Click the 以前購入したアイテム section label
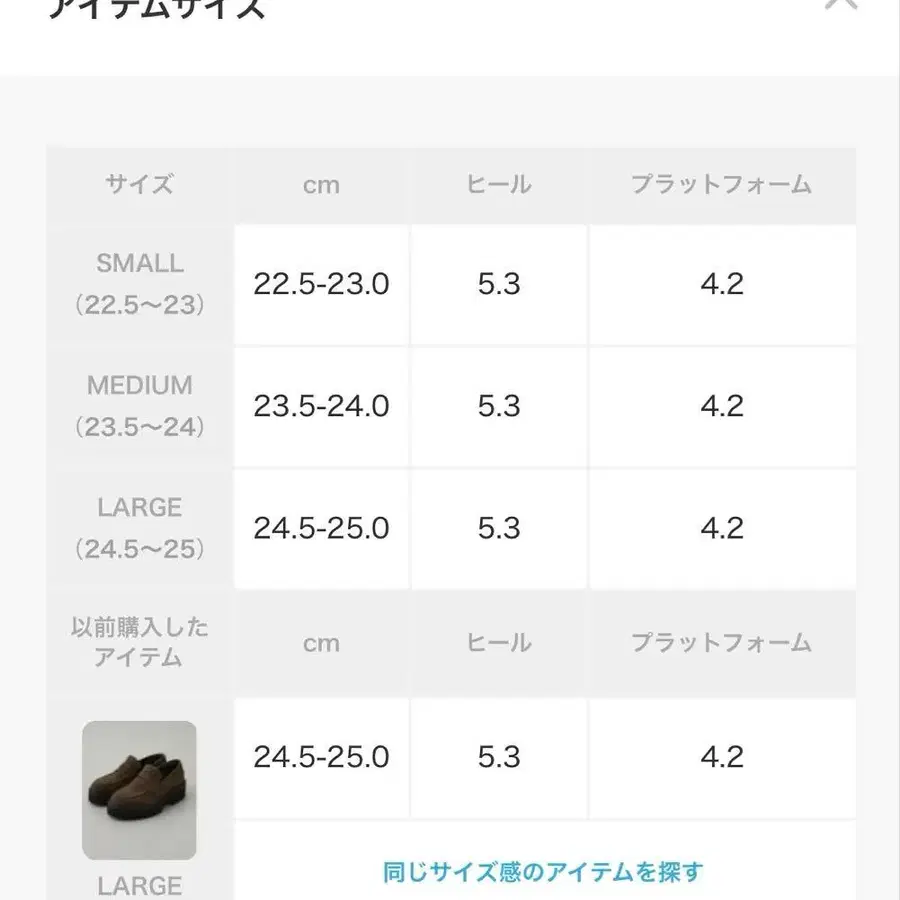 140,641
